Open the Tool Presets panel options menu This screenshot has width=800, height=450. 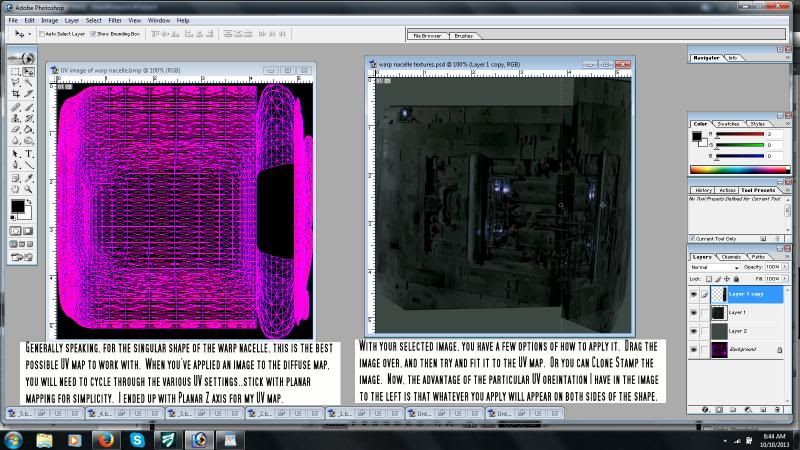[788, 190]
